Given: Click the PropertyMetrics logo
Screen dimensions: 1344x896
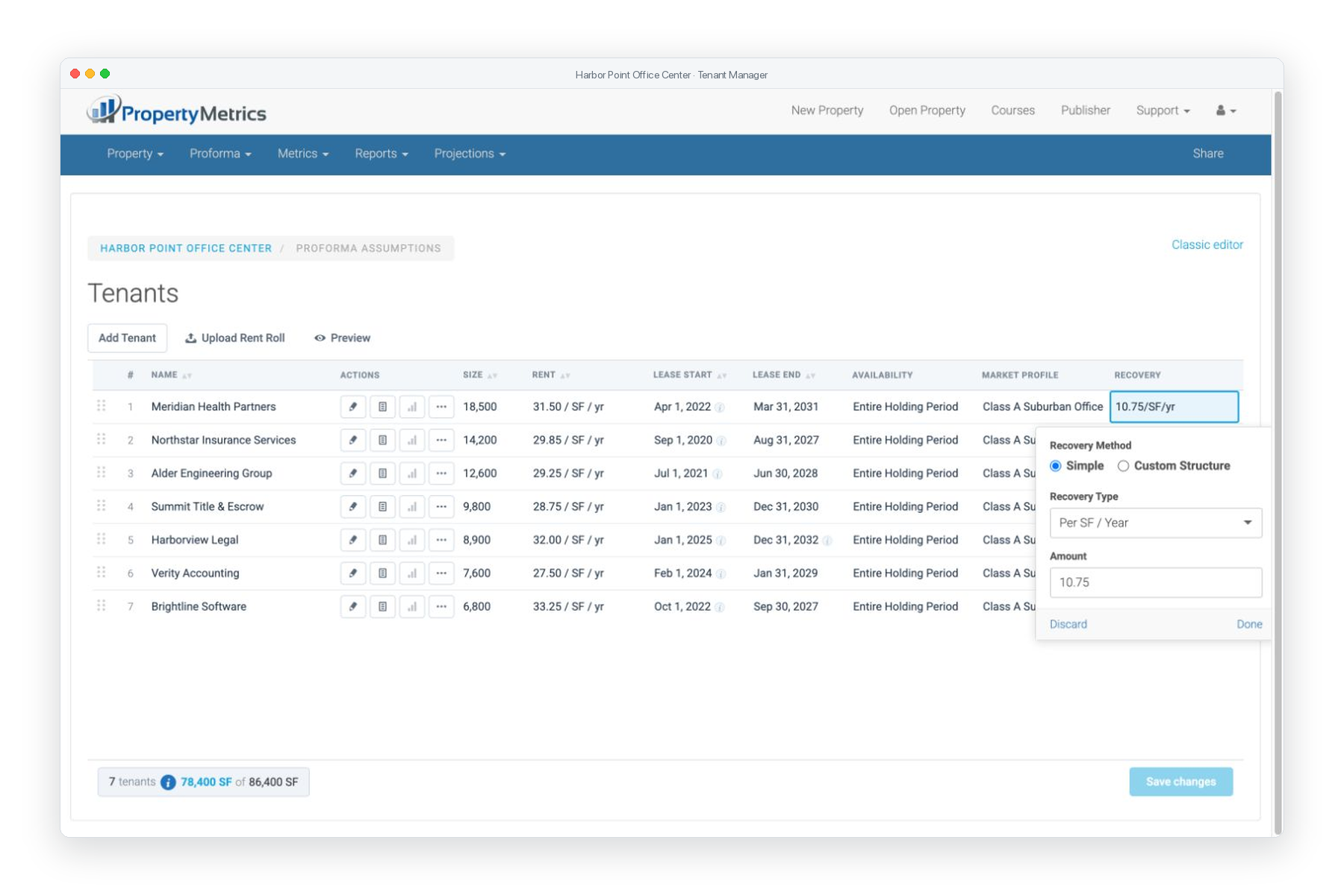Looking at the screenshot, I should tap(177, 111).
